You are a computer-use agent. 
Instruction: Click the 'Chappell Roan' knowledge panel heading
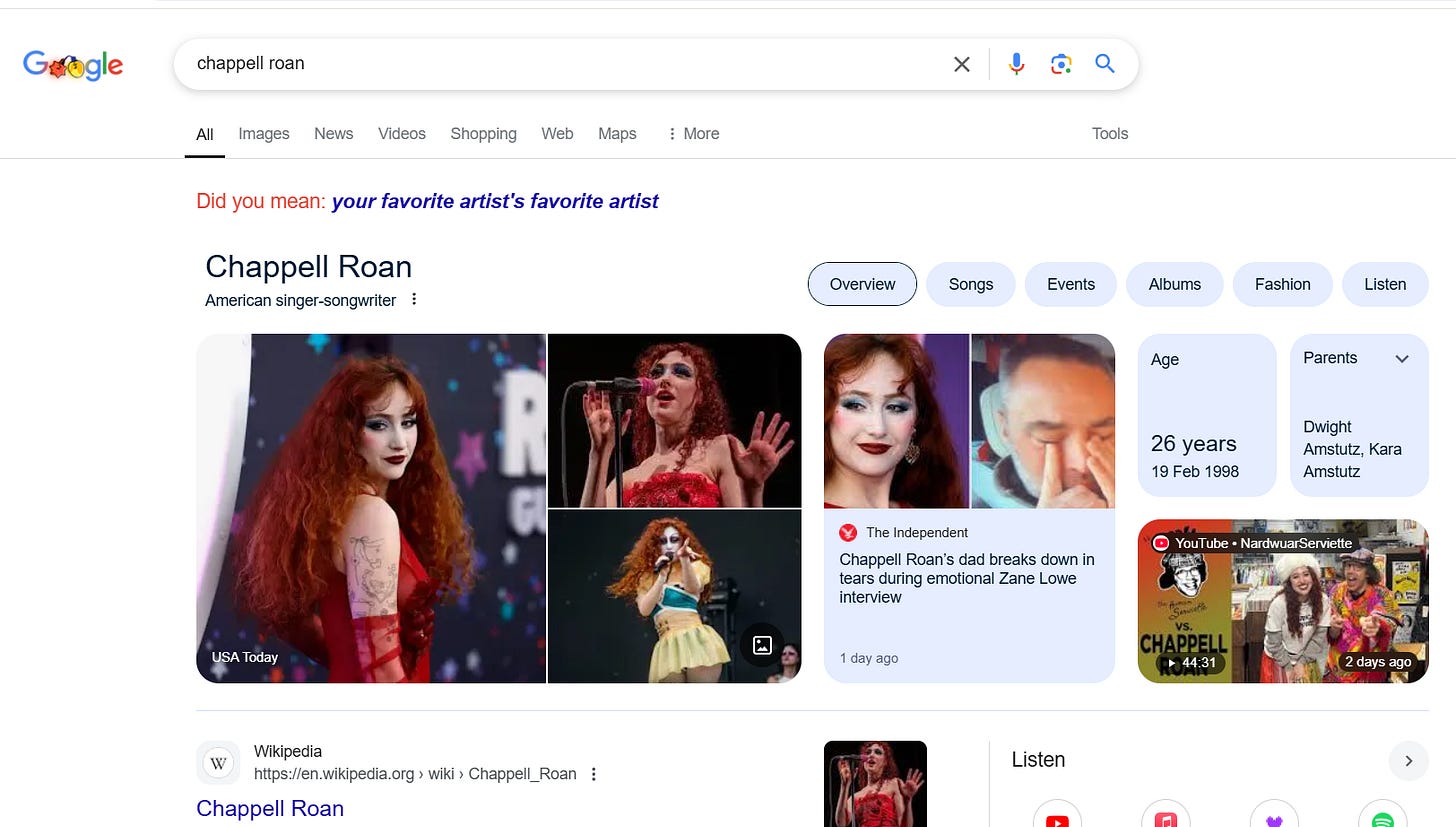point(308,267)
